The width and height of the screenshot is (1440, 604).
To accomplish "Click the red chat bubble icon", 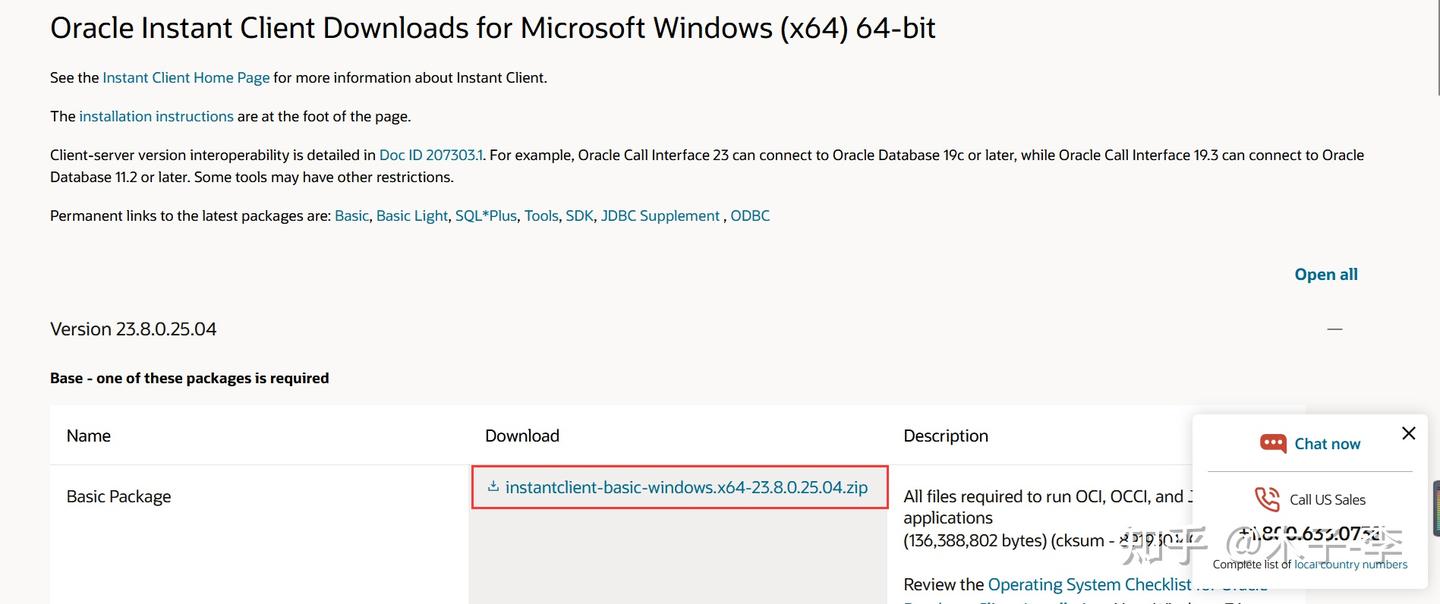I will point(1273,443).
